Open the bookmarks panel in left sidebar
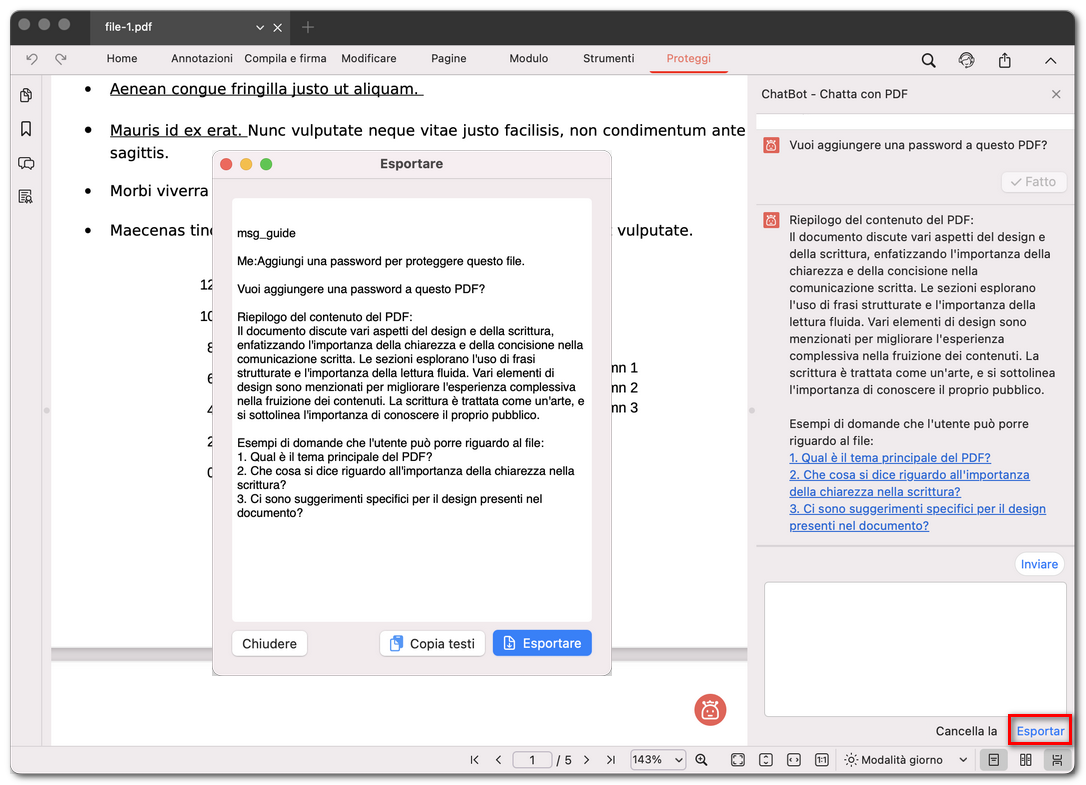The height and width of the screenshot is (785, 1086). [x=26, y=129]
